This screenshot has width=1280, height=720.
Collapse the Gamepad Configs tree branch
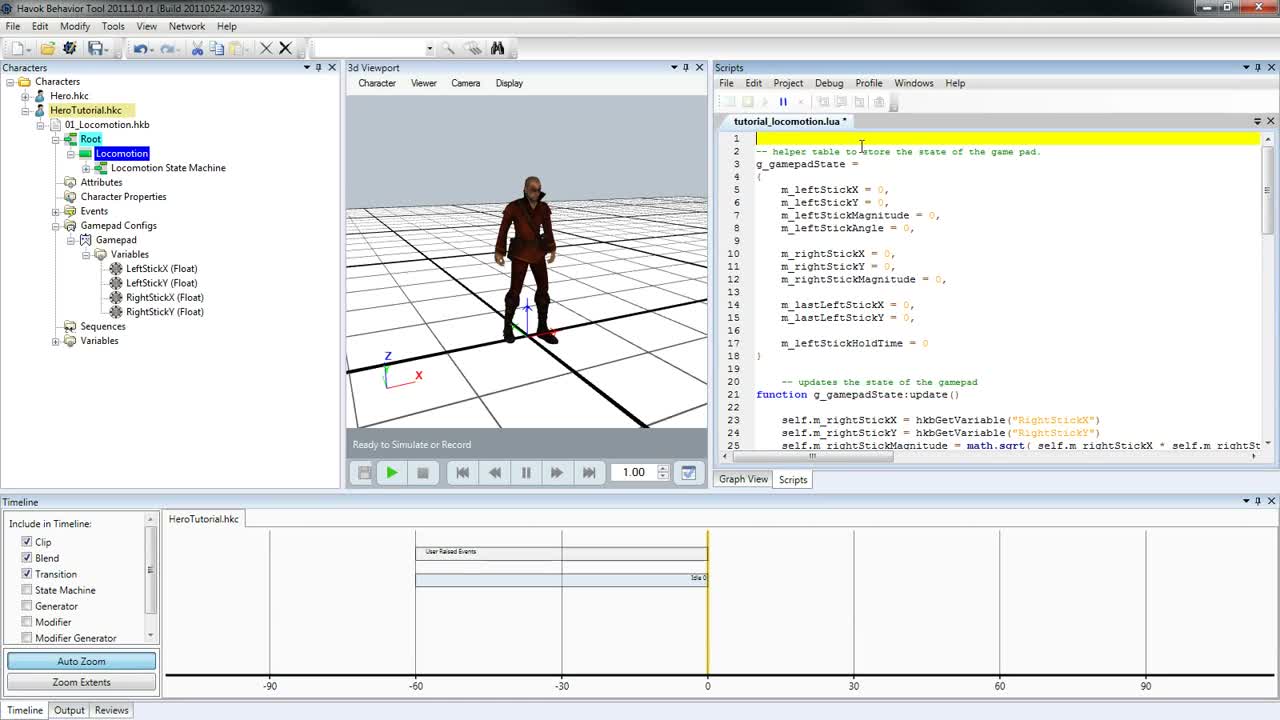click(56, 225)
